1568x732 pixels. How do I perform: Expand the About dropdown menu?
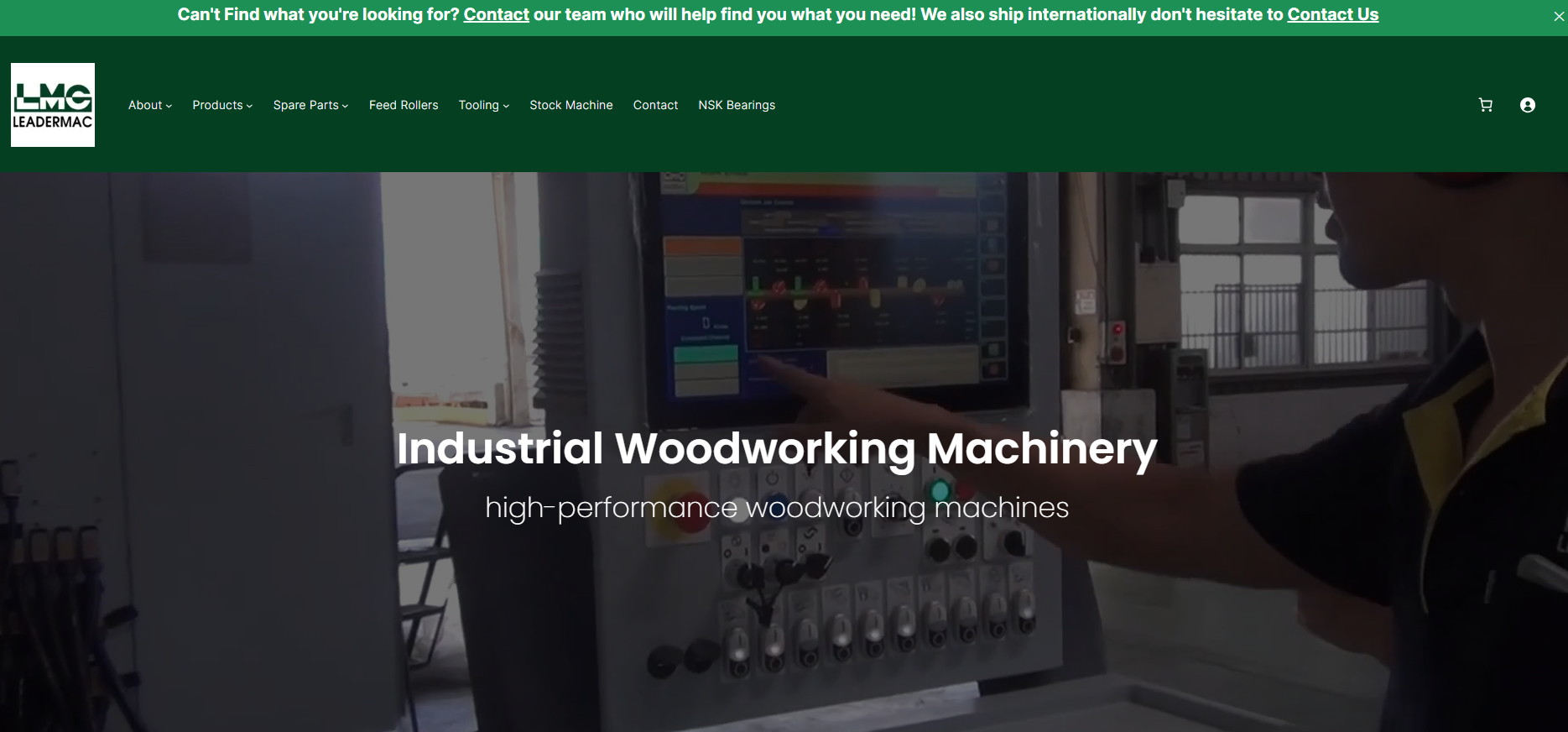point(149,105)
